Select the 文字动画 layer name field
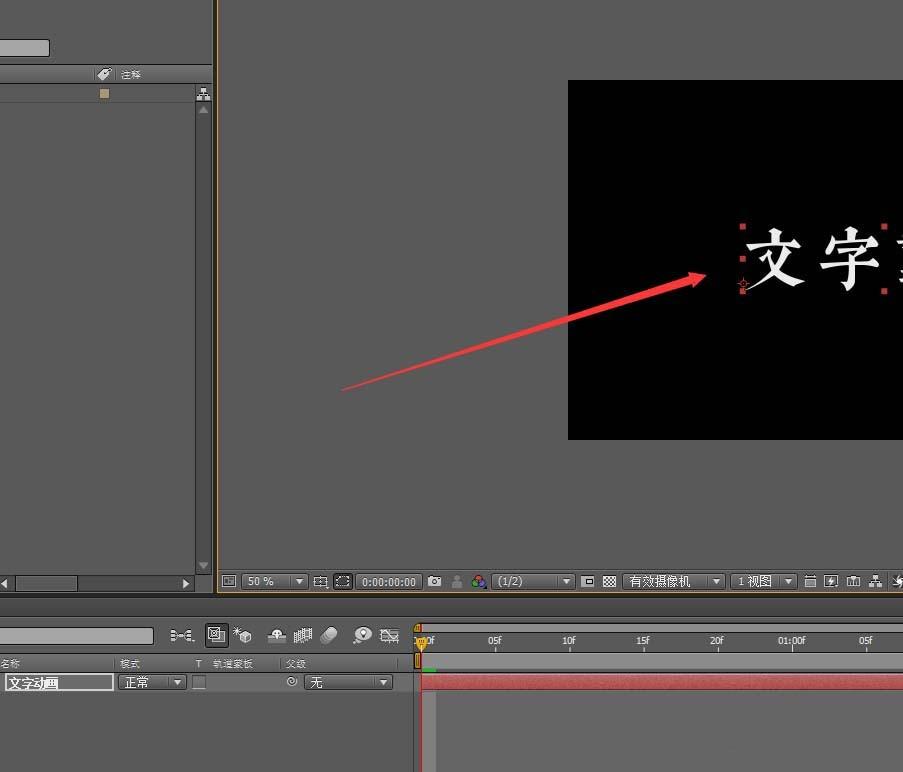Image resolution: width=903 pixels, height=772 pixels. (58, 682)
